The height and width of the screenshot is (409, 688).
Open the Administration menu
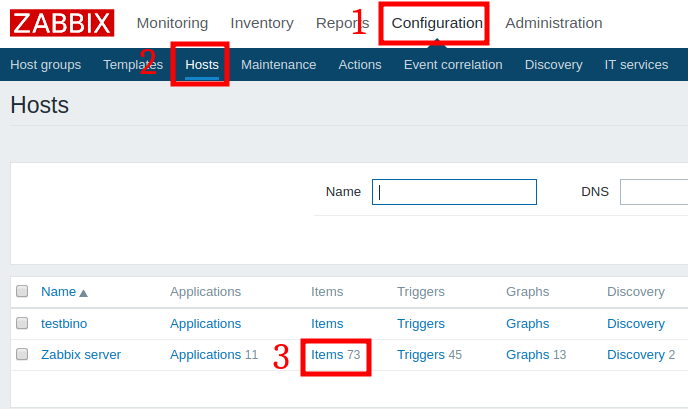pyautogui.click(x=554, y=23)
